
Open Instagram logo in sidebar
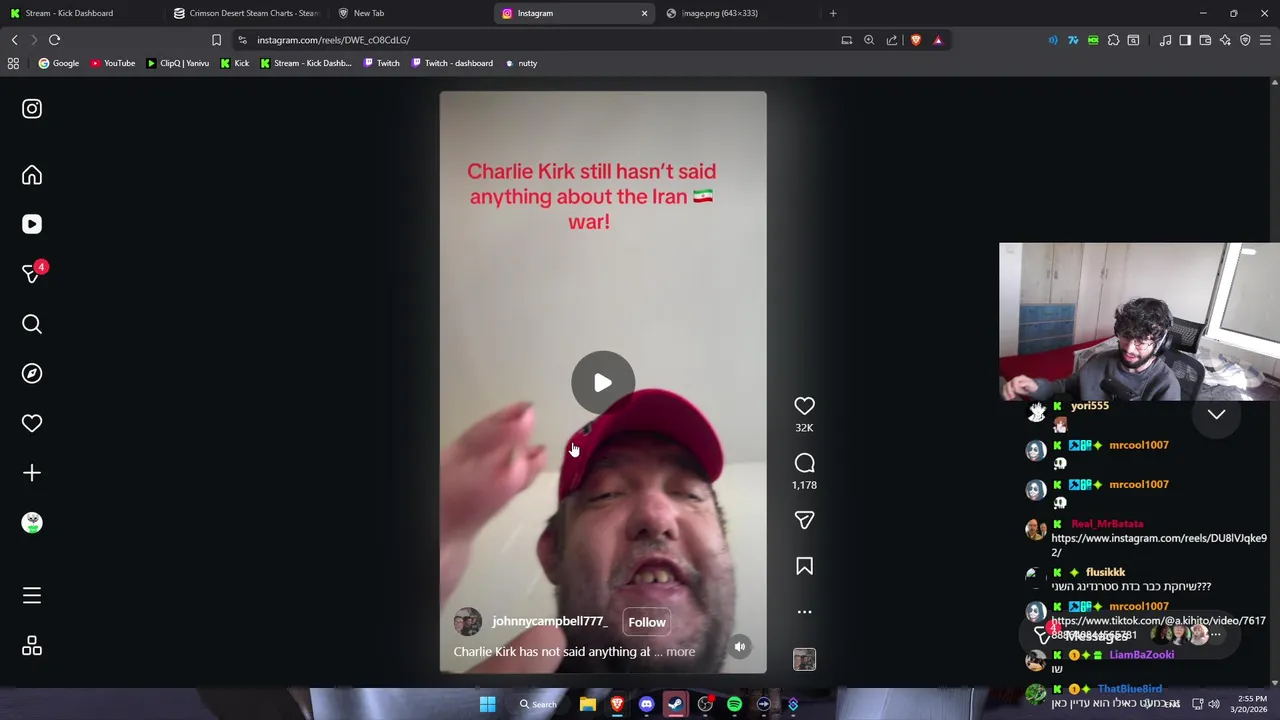pos(32,109)
